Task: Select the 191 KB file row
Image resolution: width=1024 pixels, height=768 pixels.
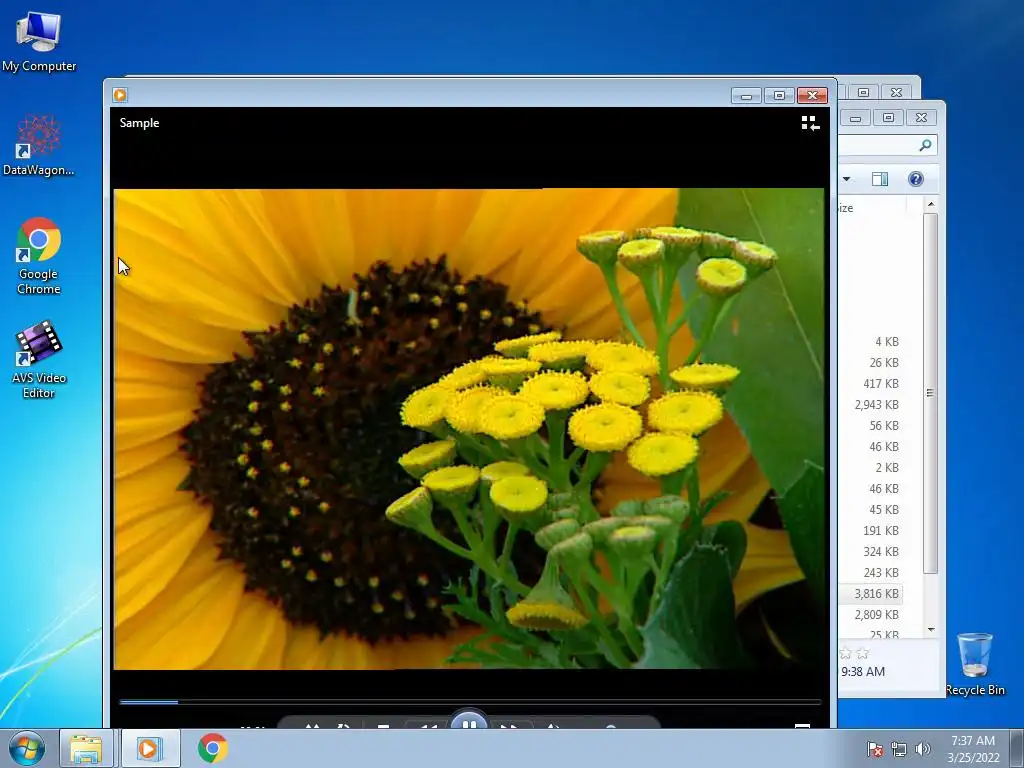Action: tap(871, 530)
